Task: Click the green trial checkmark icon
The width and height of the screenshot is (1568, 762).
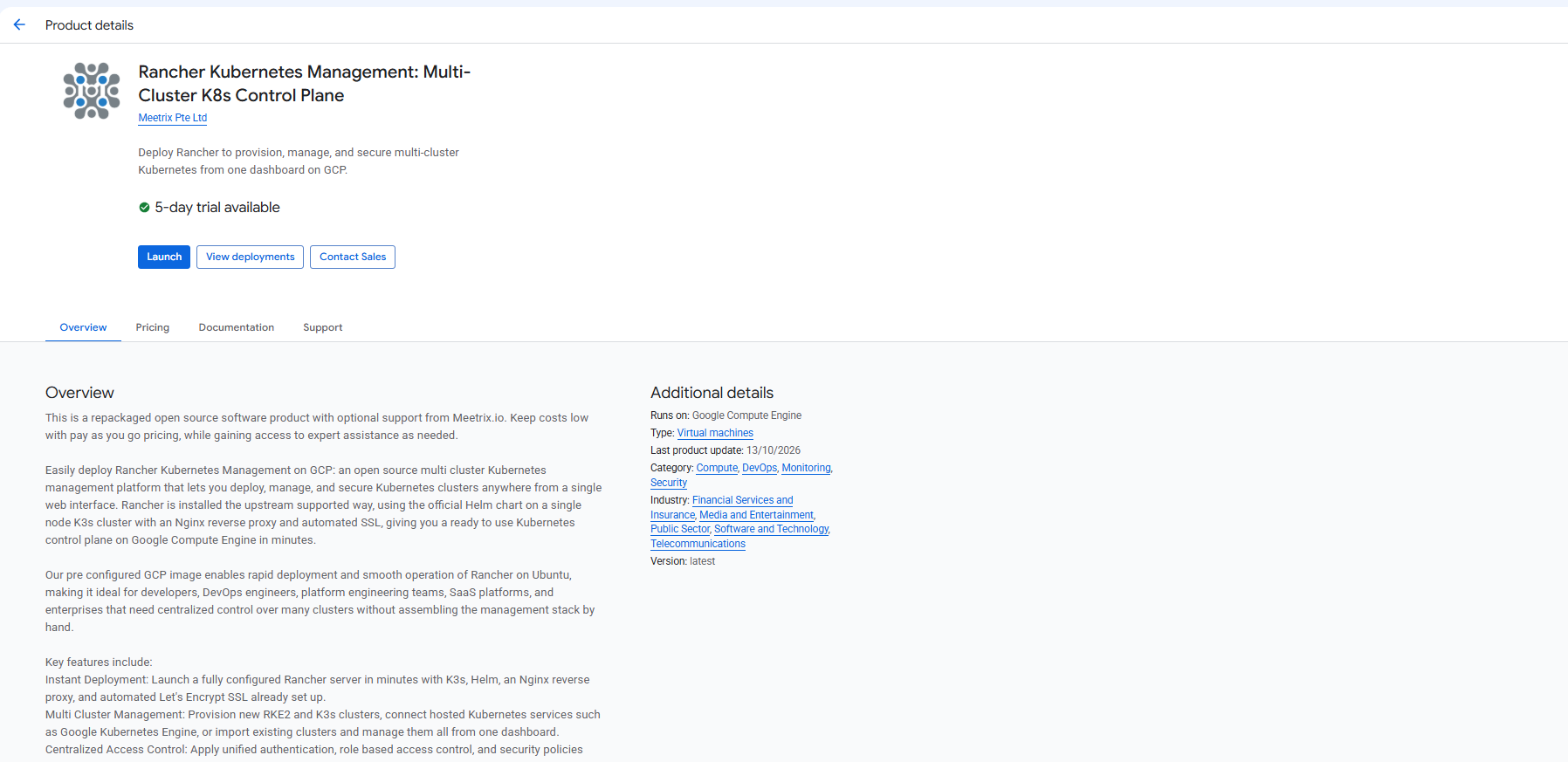Action: tap(144, 208)
